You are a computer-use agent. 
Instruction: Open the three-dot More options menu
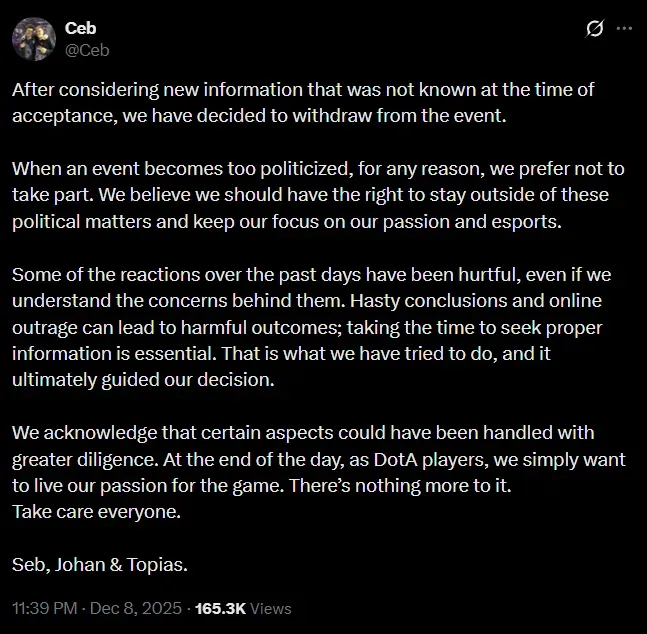pos(624,29)
